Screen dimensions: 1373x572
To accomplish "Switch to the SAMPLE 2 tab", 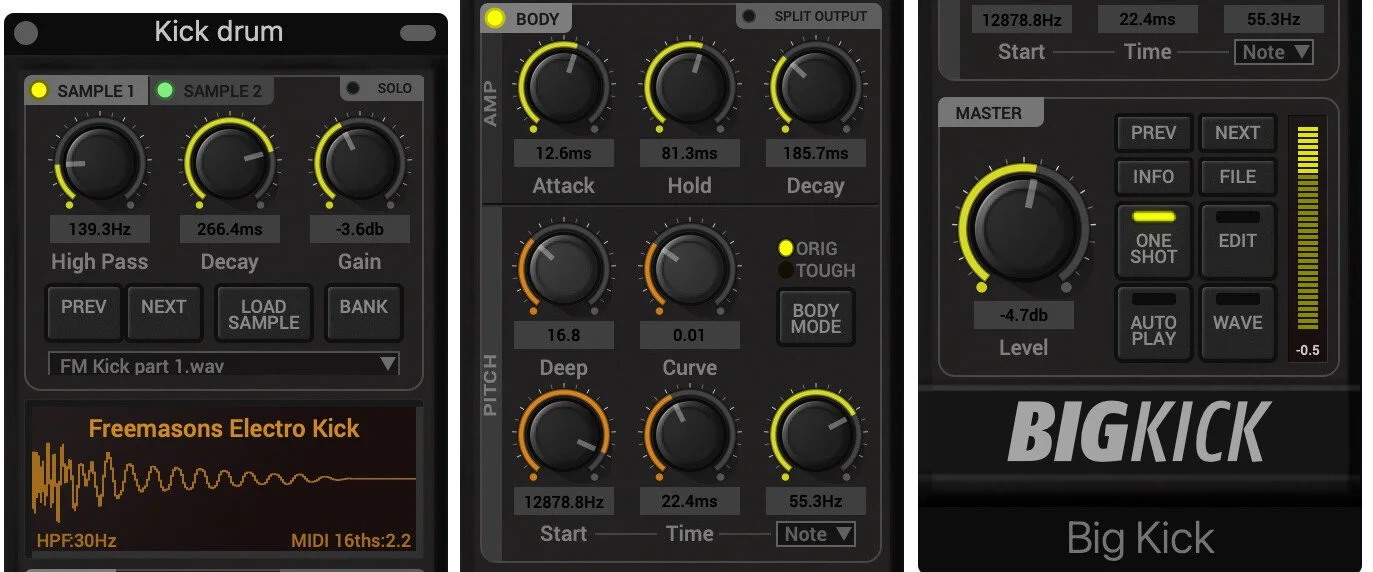I will click(x=211, y=91).
